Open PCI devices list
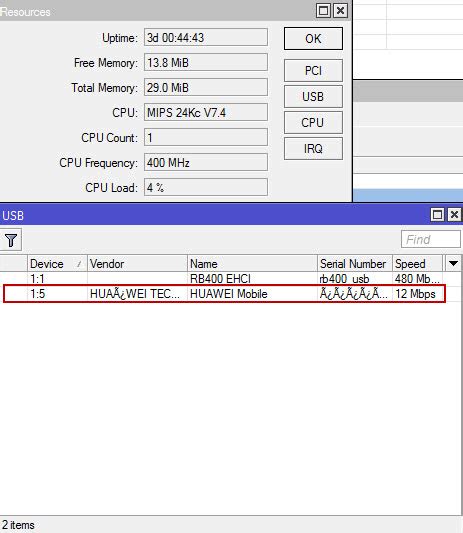The height and width of the screenshot is (533, 463). [x=313, y=71]
